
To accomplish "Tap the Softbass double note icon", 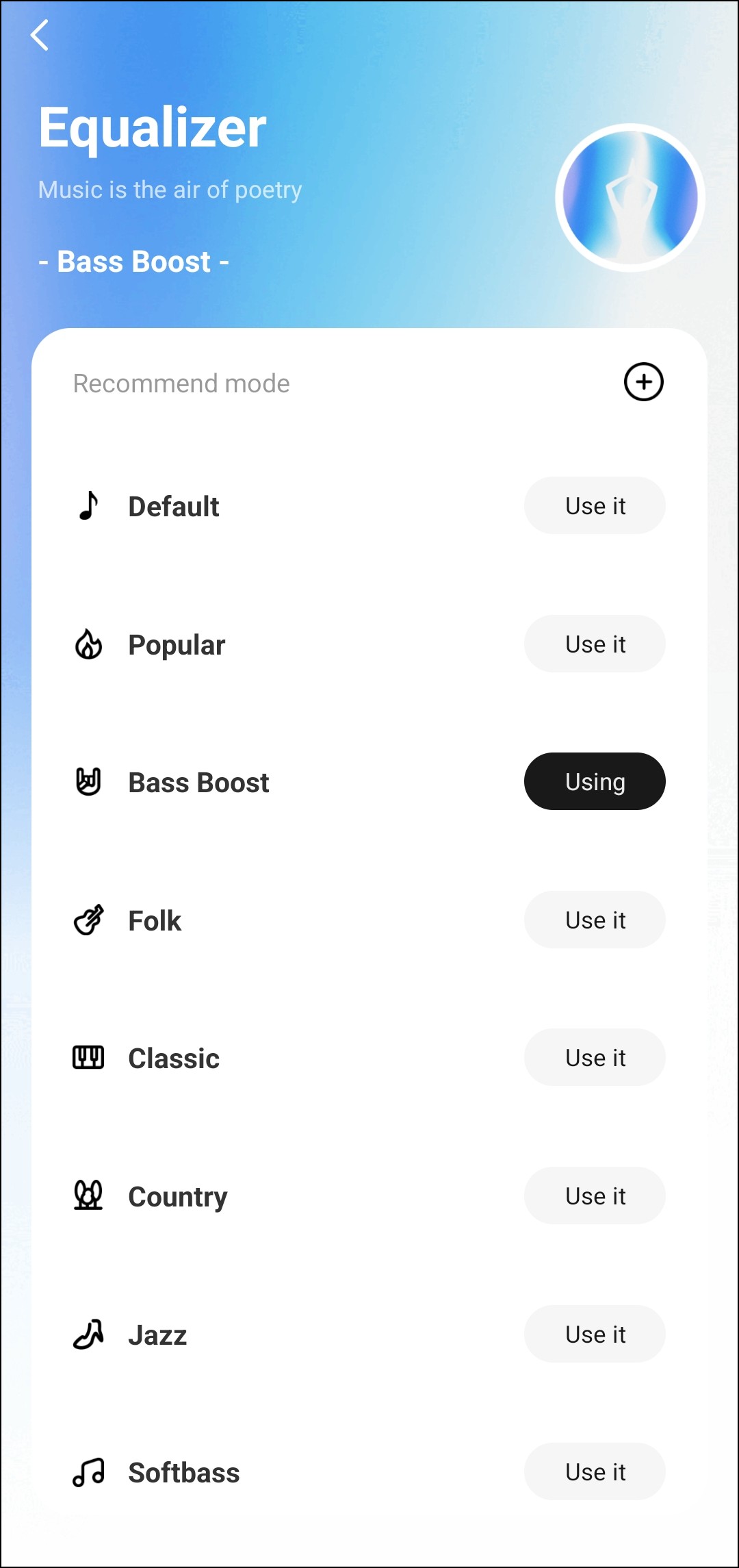I will 88,1472.
